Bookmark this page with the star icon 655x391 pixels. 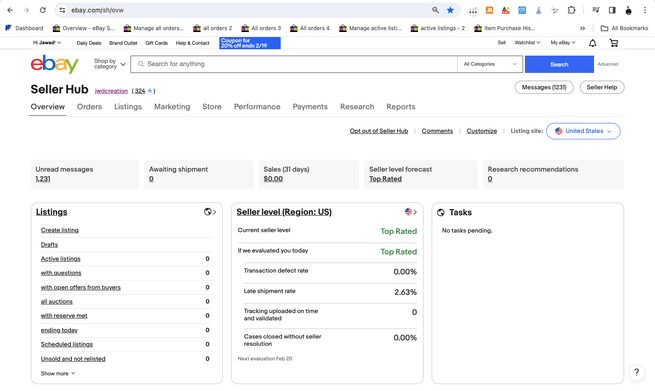[x=450, y=10]
